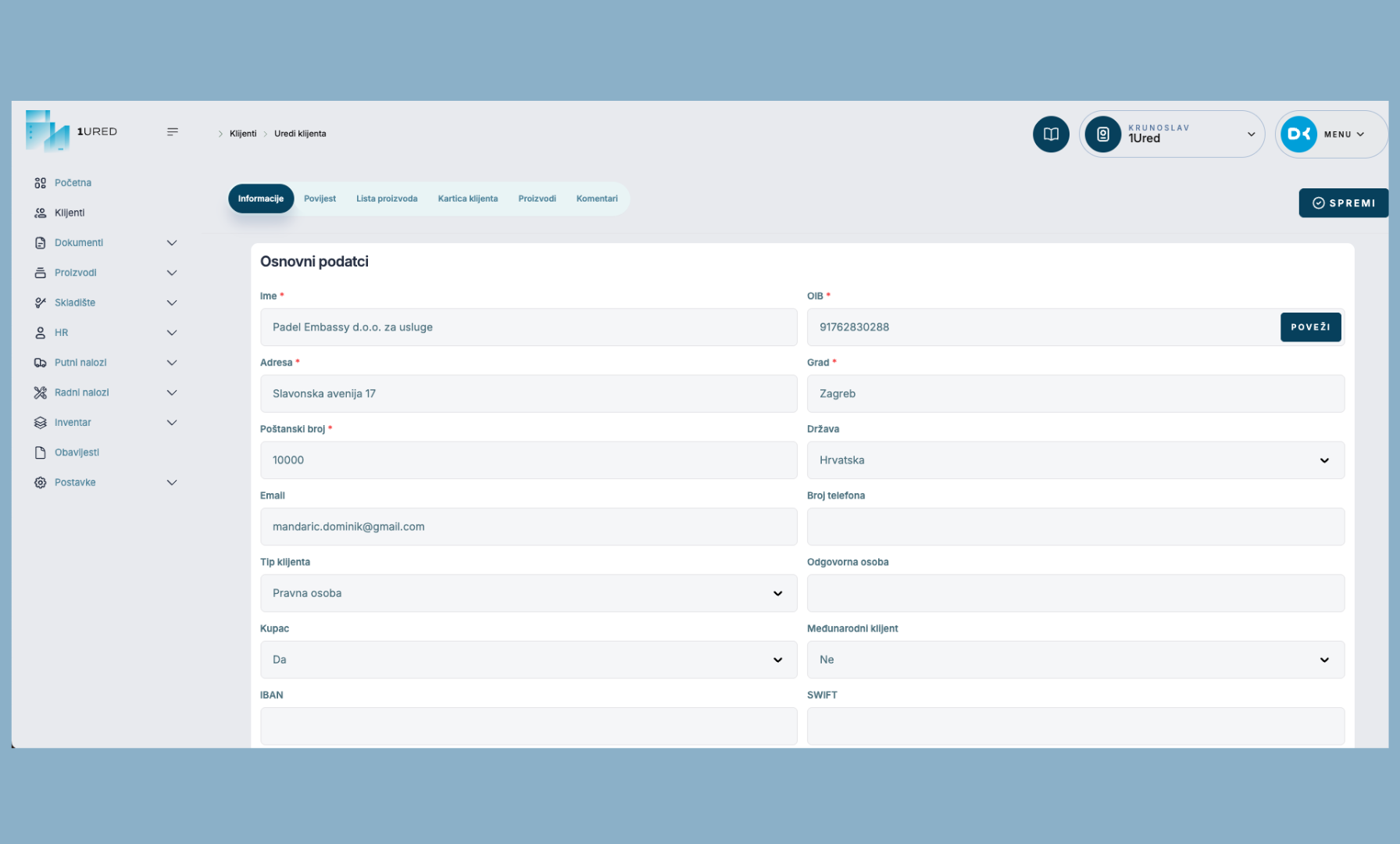Viewport: 1400px width, 844px height.
Task: Click the Broj telefona input field
Action: point(1075,527)
